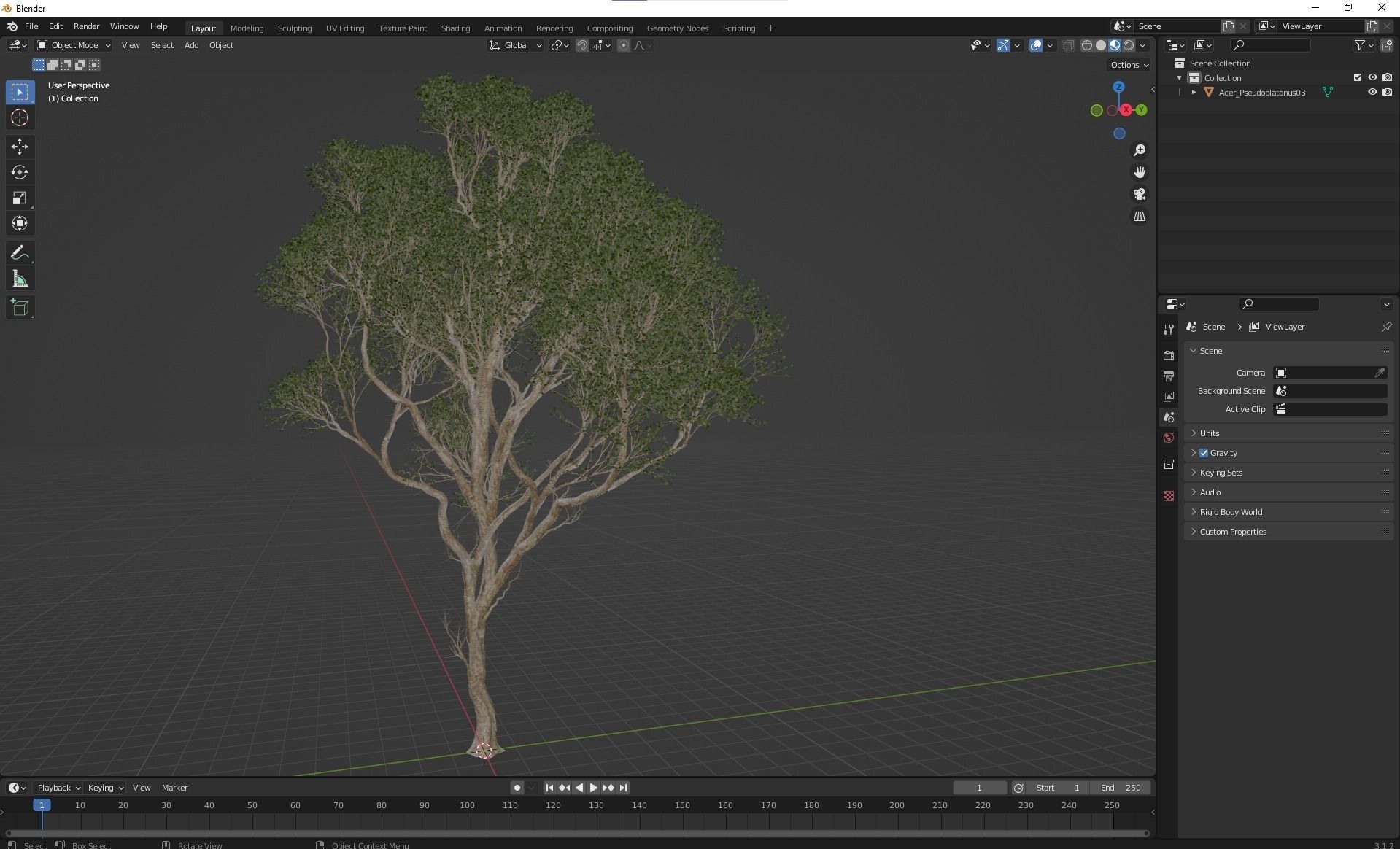Switch to wireframe viewport shading
Screen dimensions: 1400x849
1086,45
